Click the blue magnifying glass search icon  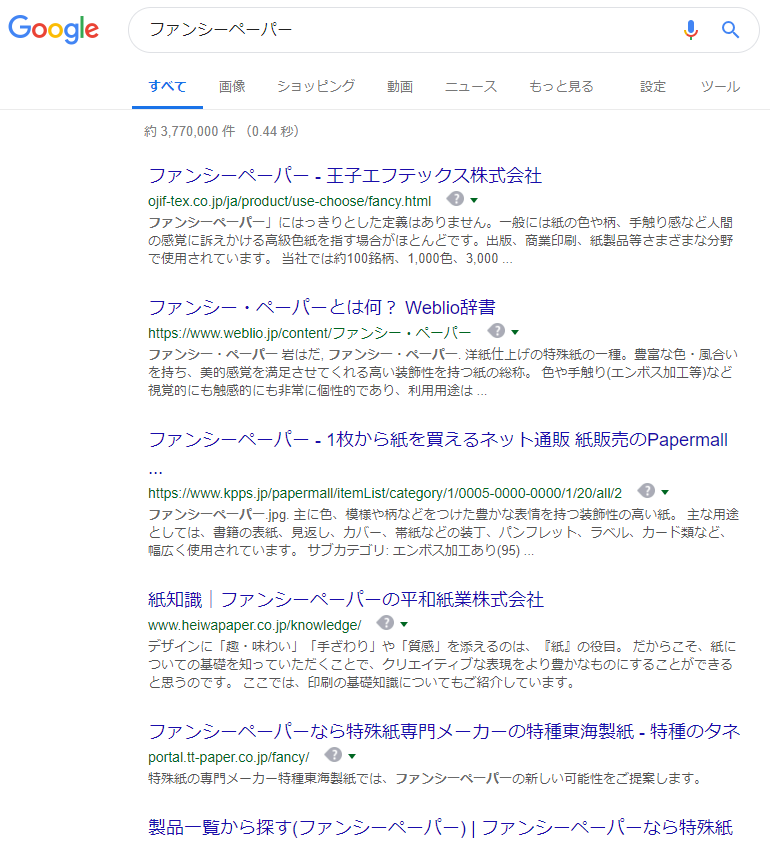730,30
